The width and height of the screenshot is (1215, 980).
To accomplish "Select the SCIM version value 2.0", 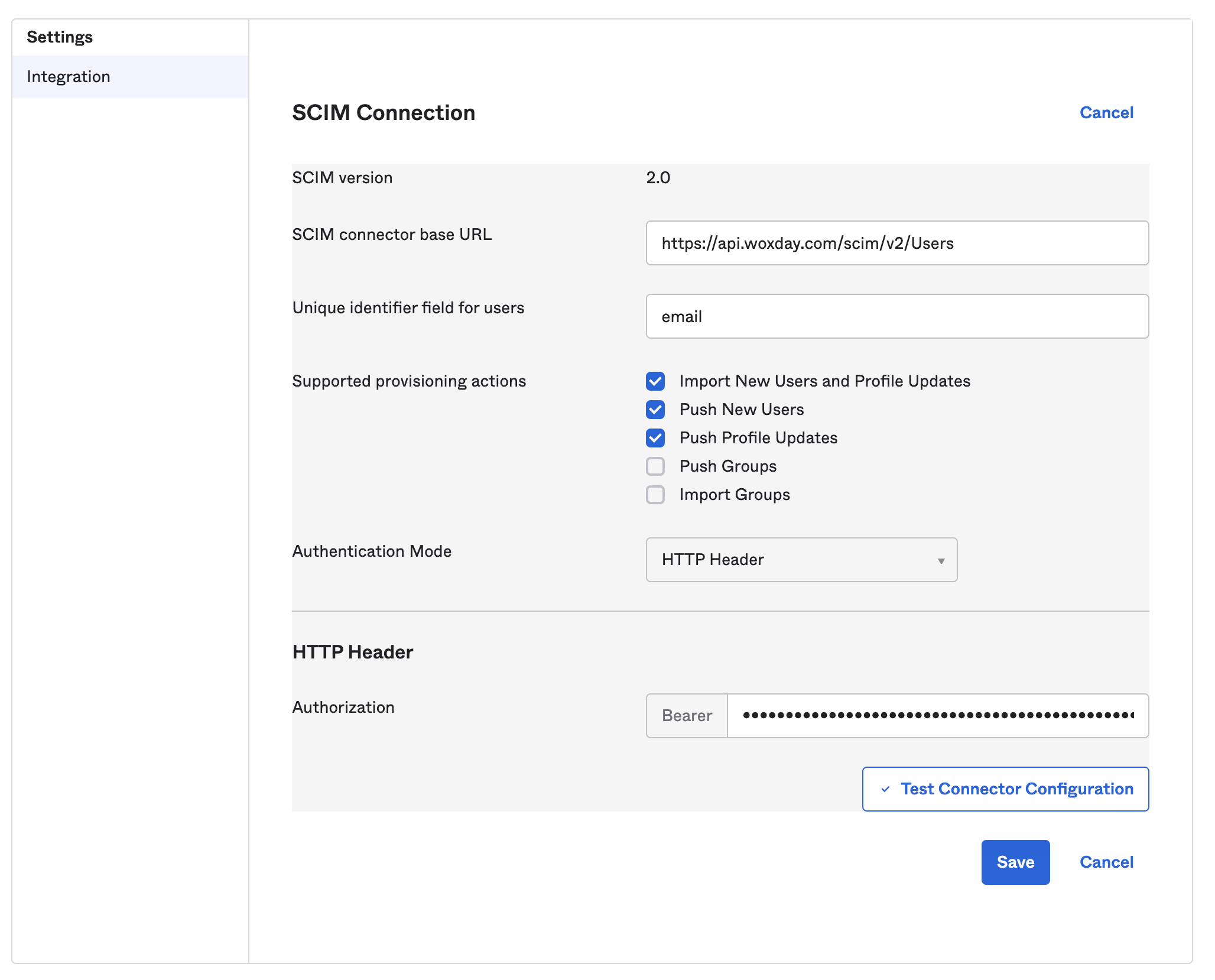I will (658, 178).
